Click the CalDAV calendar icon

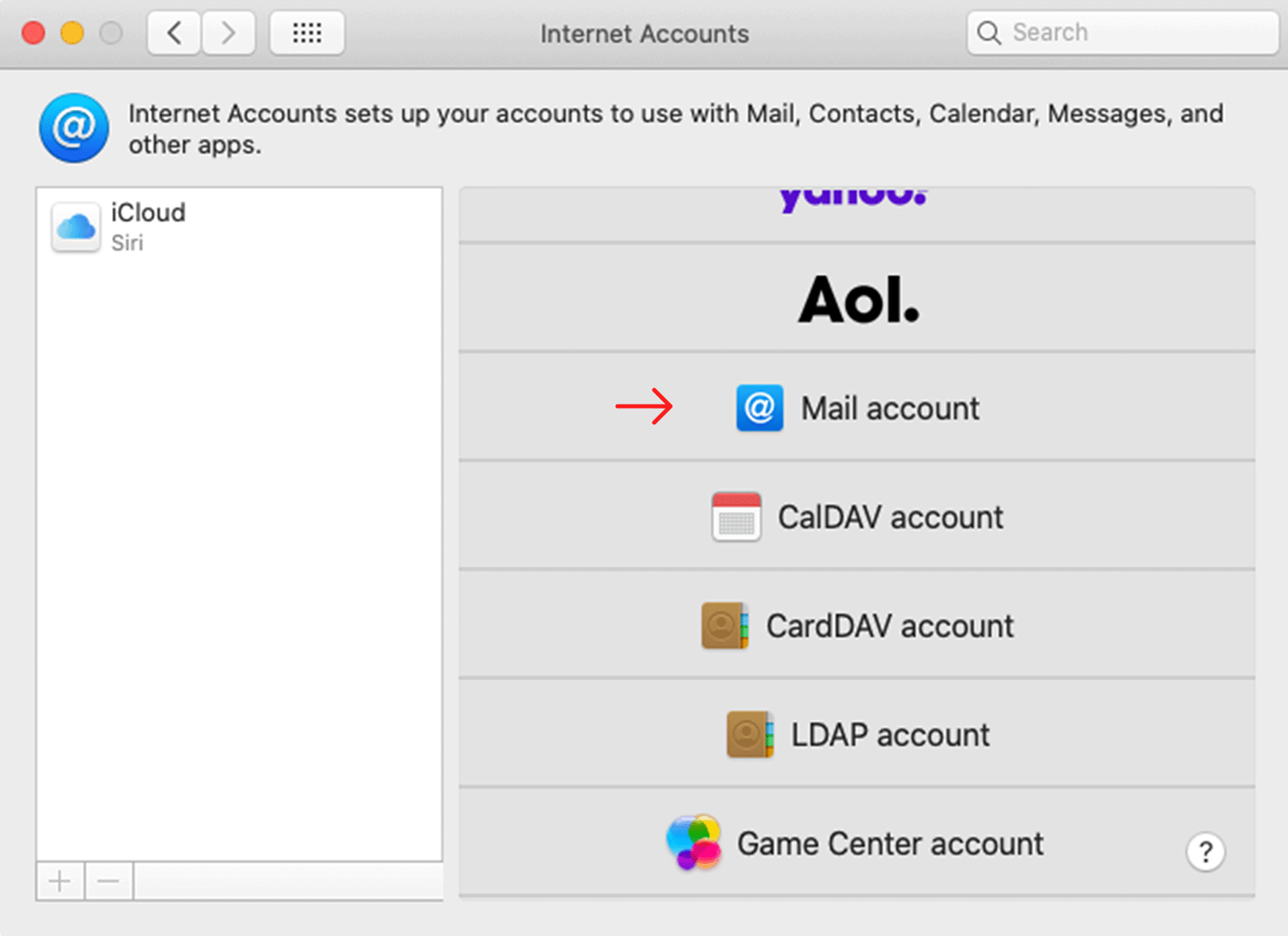[736, 516]
